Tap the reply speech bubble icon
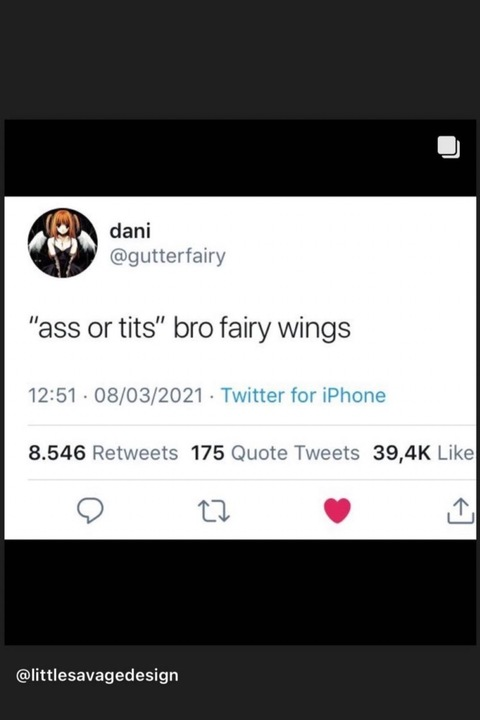480x720 pixels. [x=90, y=511]
